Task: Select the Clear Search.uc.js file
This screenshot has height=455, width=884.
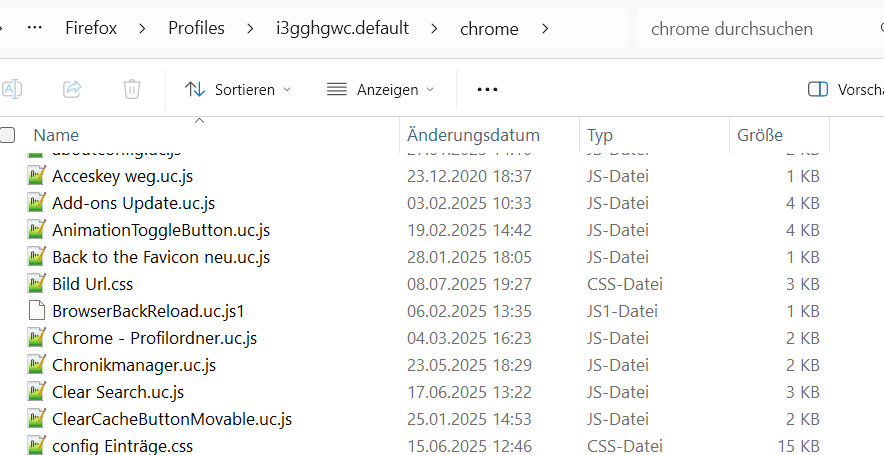Action: 118,392
